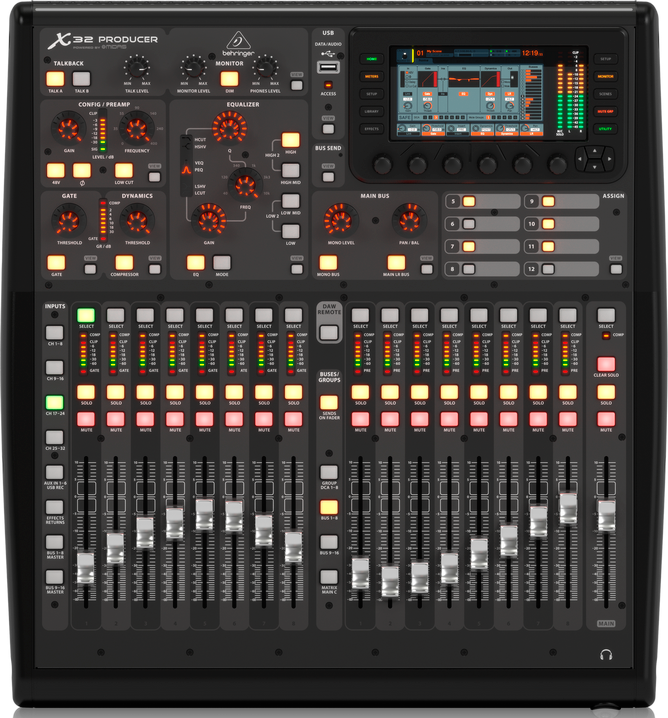Screen dimensions: 668x718
Task: Select the BUS 1-8 MASTER layer
Action: click(54, 542)
